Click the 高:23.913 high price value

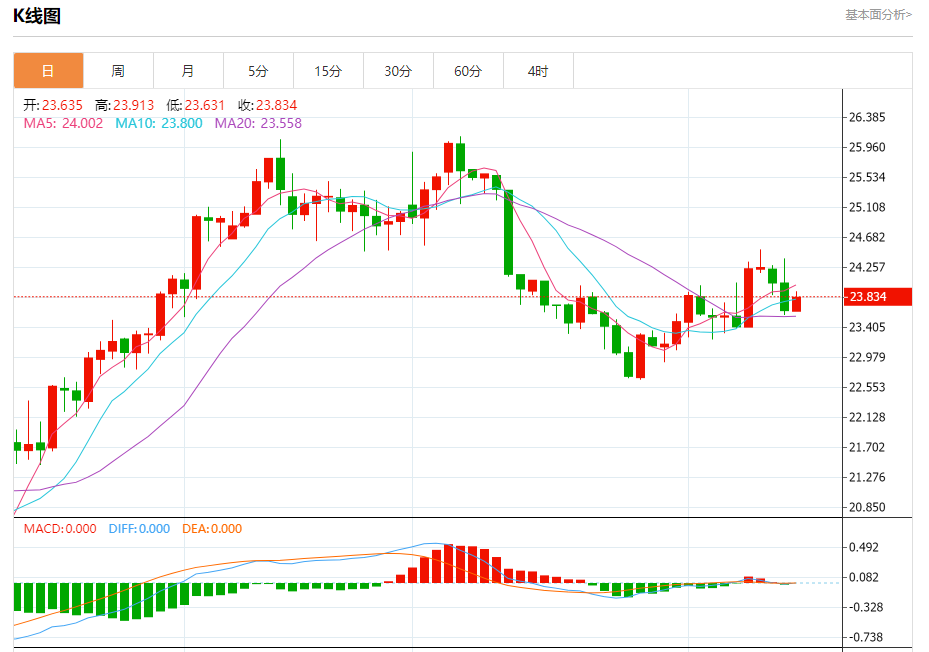click(124, 106)
